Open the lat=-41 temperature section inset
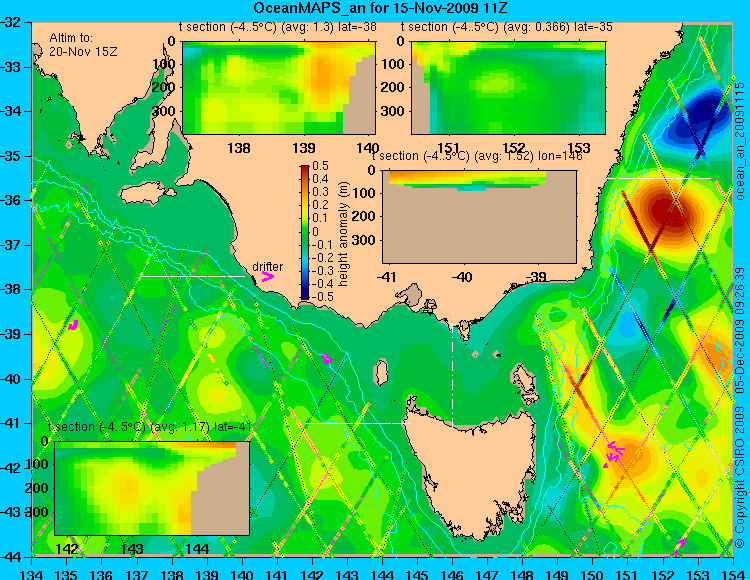 click(152, 488)
